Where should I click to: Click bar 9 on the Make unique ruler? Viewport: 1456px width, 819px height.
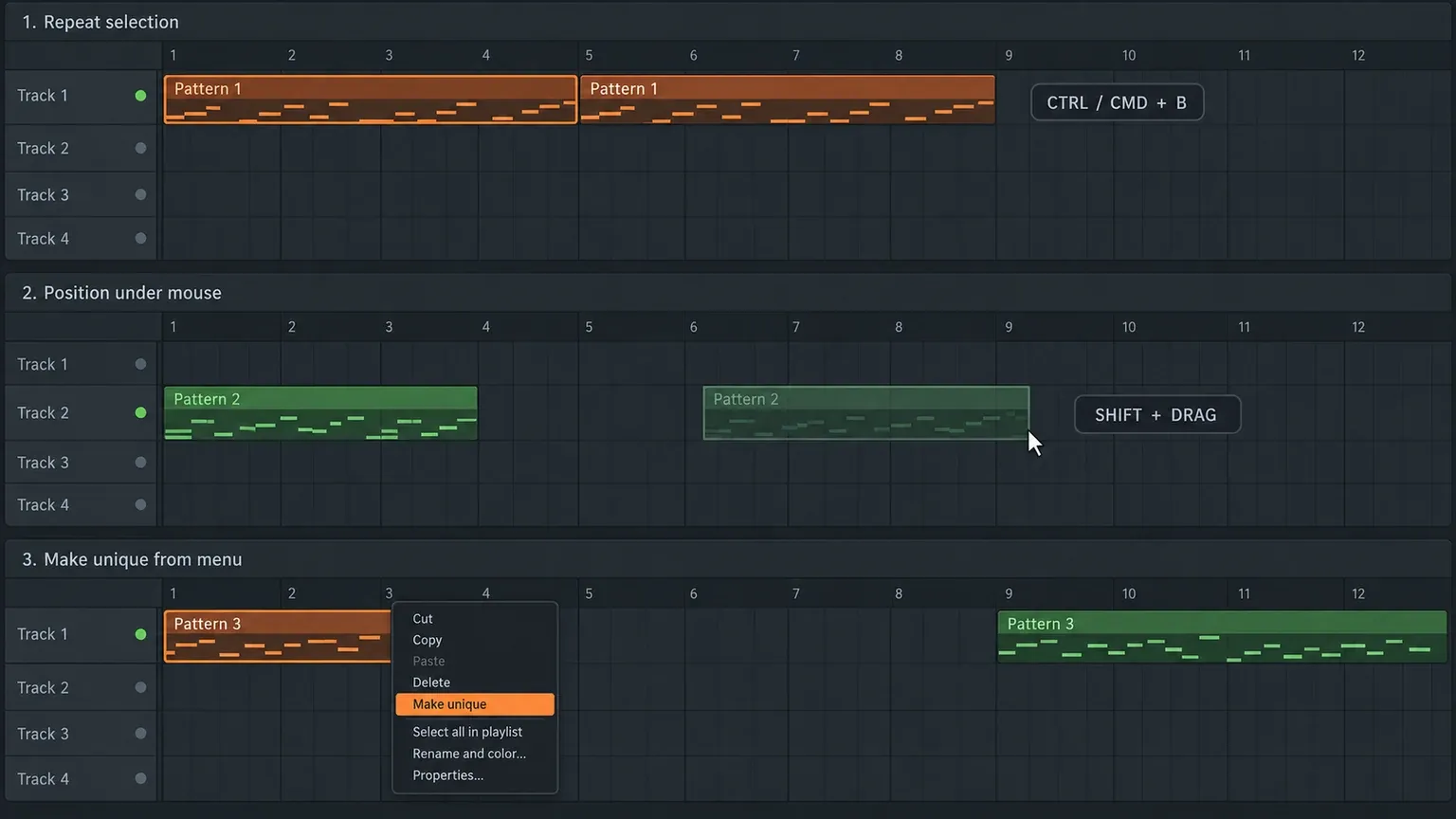pyautogui.click(x=1009, y=593)
